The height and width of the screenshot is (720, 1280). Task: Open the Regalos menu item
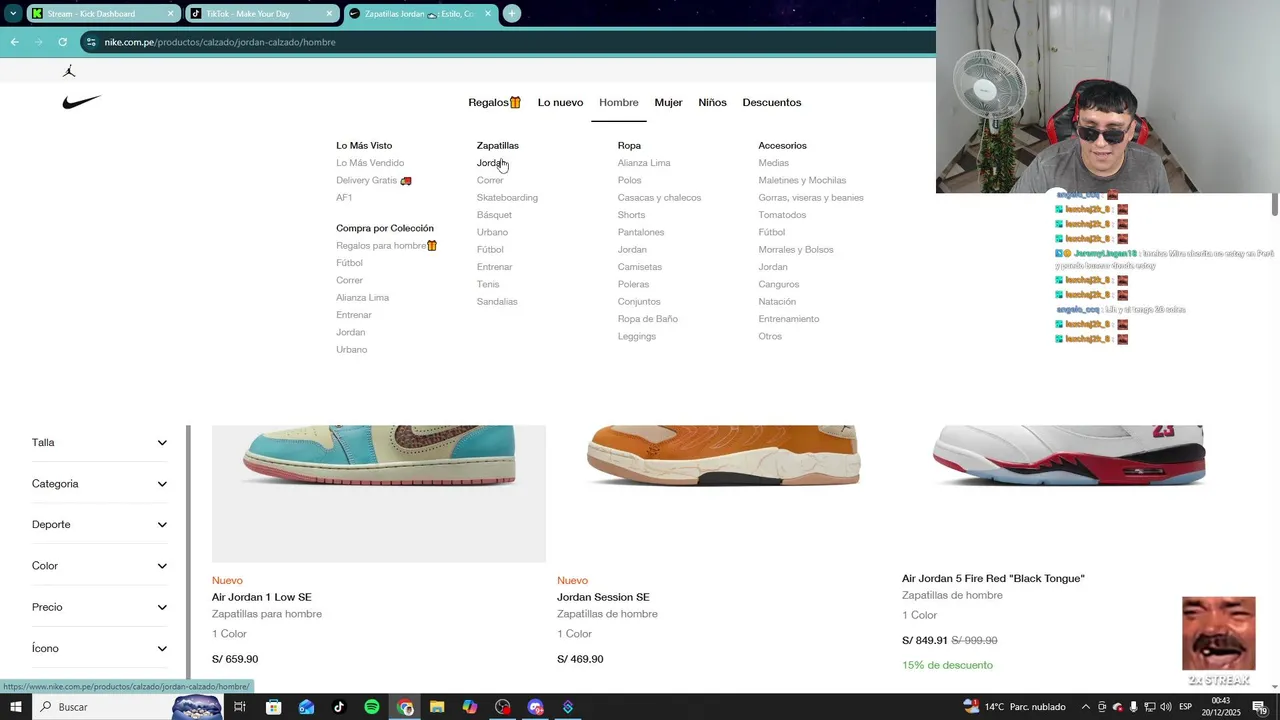coord(494,102)
